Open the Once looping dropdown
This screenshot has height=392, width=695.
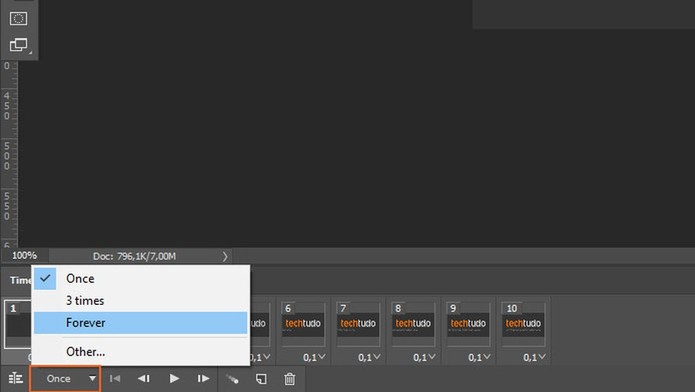(x=66, y=379)
